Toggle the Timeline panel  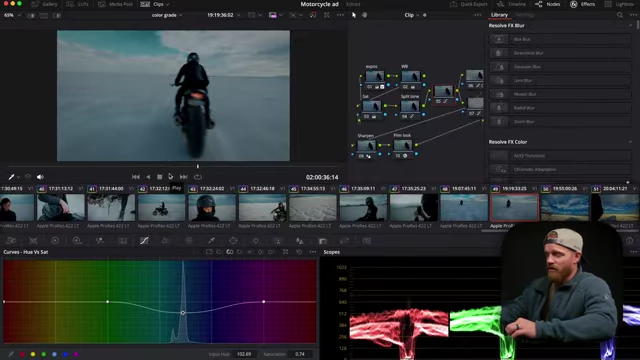pyautogui.click(x=511, y=4)
